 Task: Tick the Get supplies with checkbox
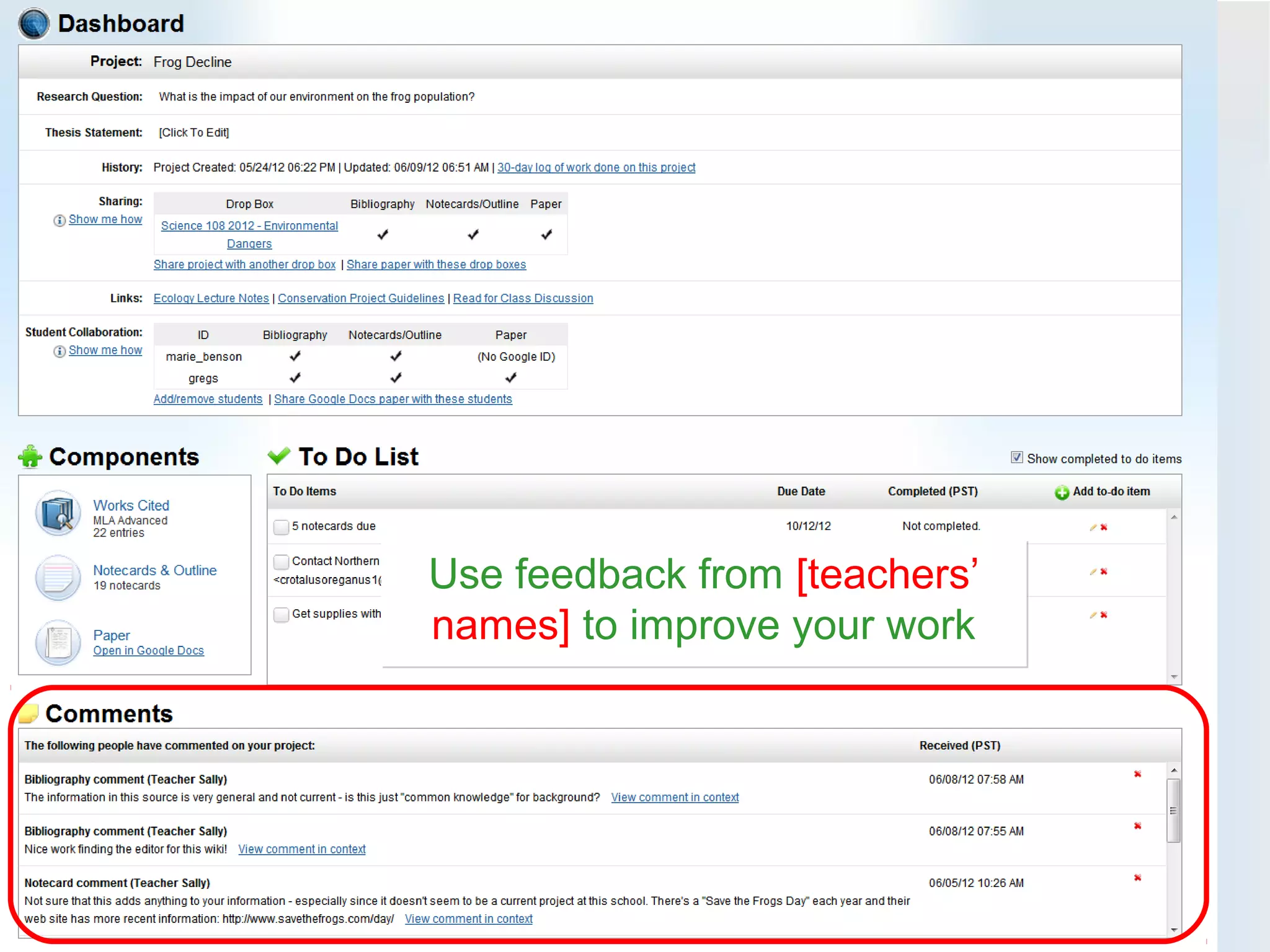click(x=281, y=614)
